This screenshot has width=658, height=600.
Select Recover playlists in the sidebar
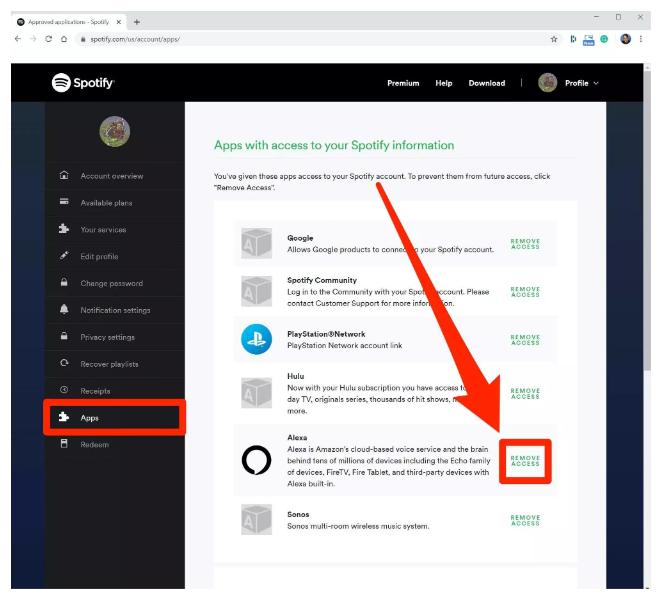coord(109,364)
